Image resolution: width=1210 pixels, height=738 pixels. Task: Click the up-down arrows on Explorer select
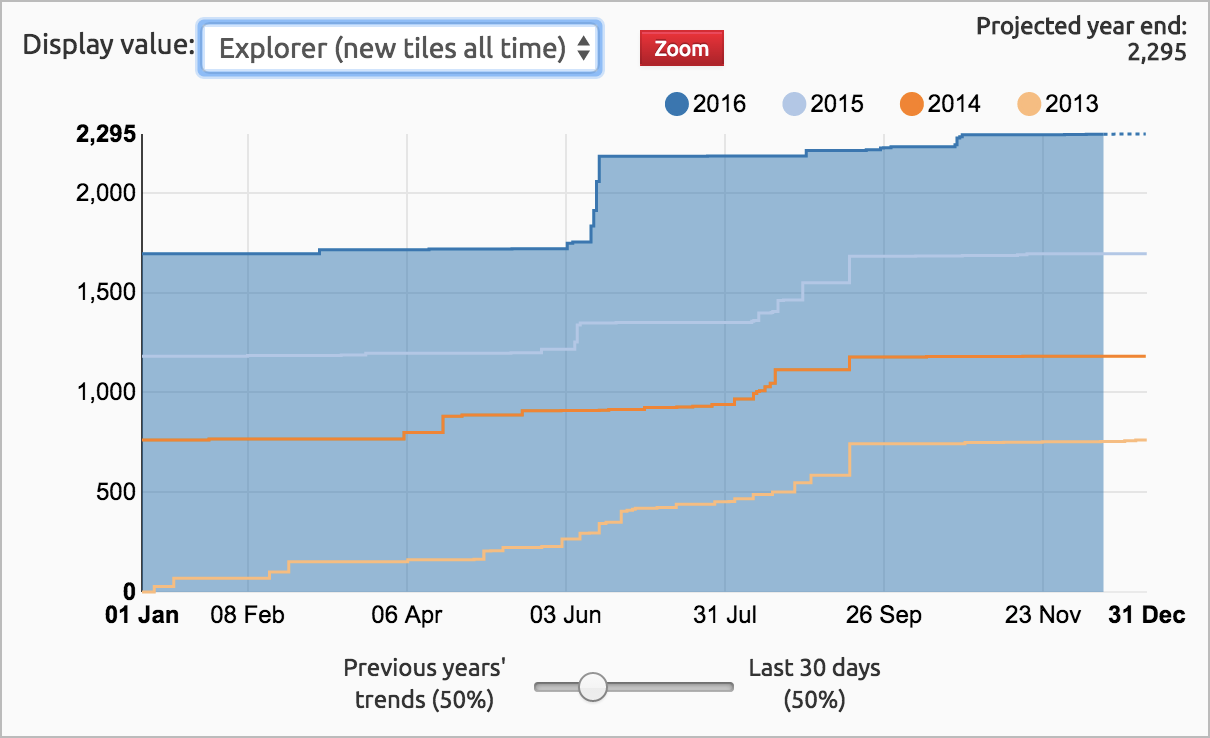[583, 48]
